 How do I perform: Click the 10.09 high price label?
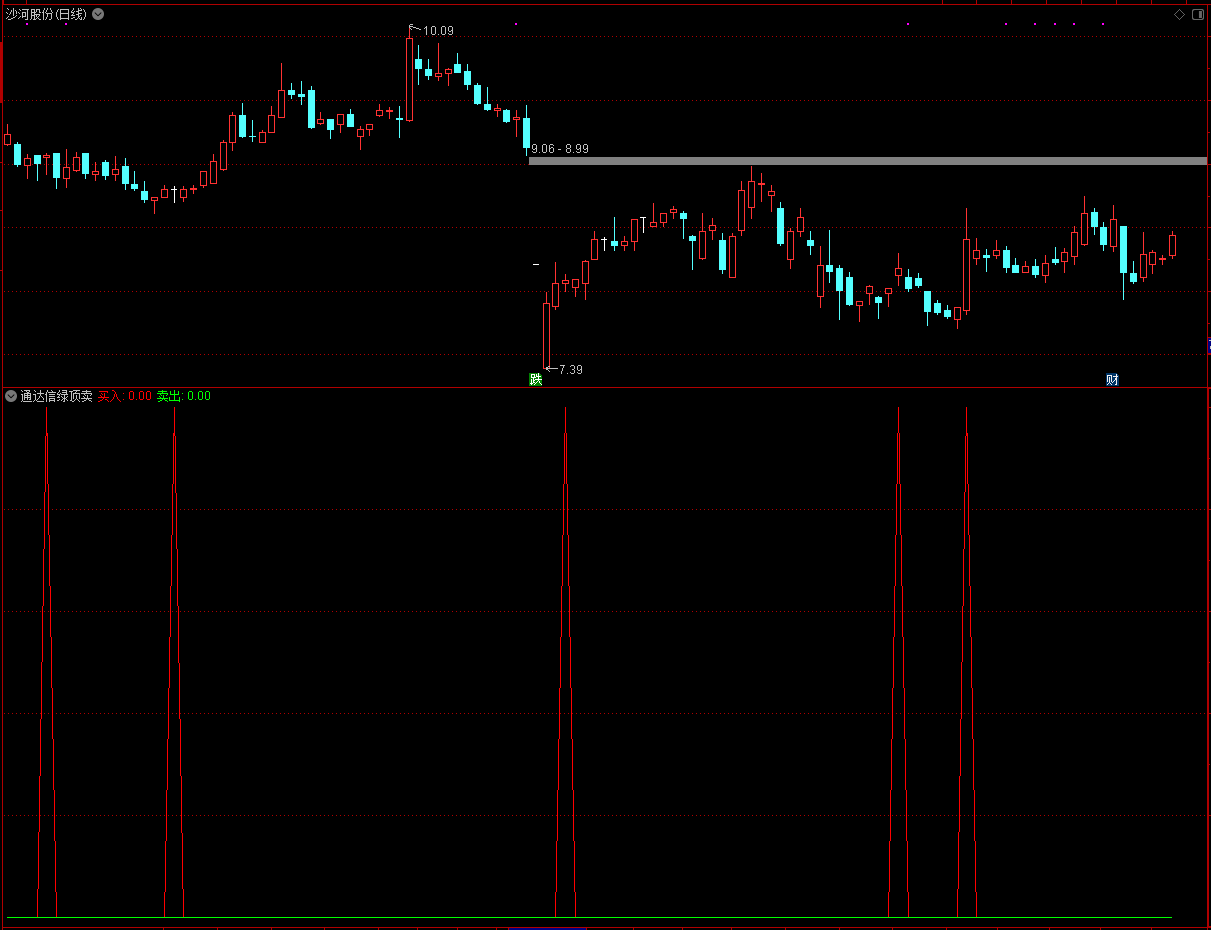[x=438, y=31]
